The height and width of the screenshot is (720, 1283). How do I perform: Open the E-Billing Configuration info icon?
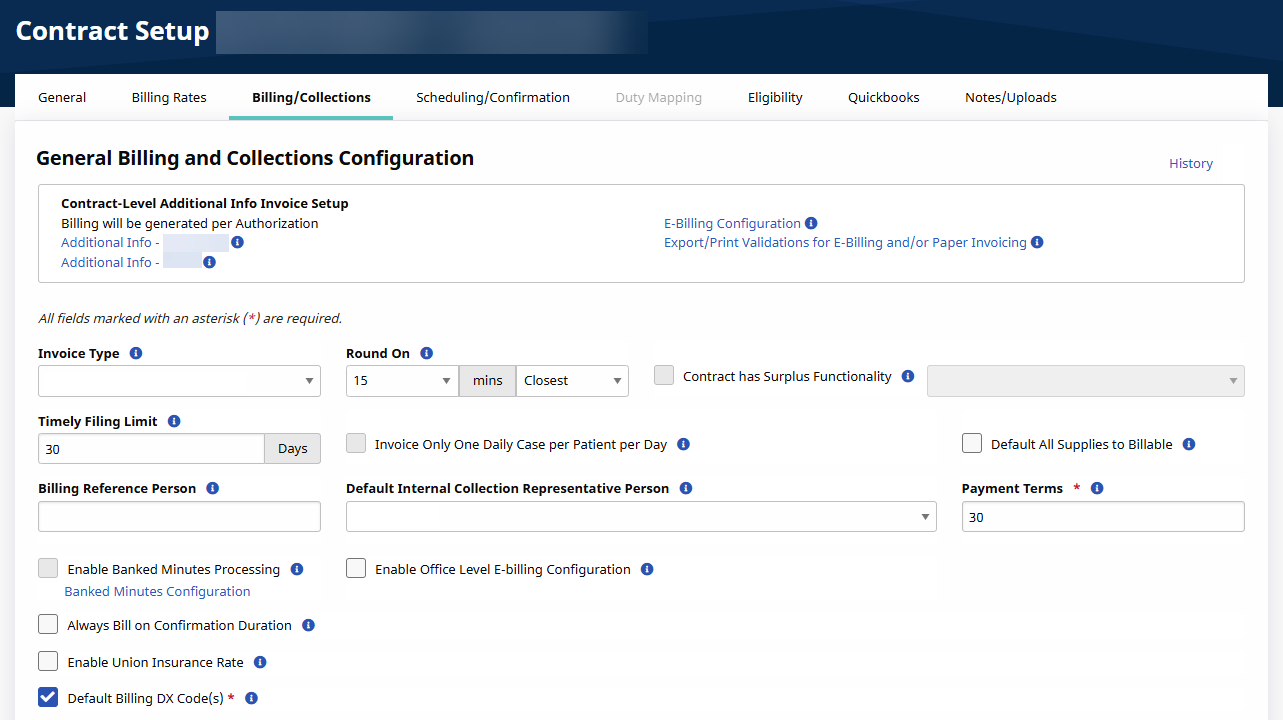[x=811, y=223]
